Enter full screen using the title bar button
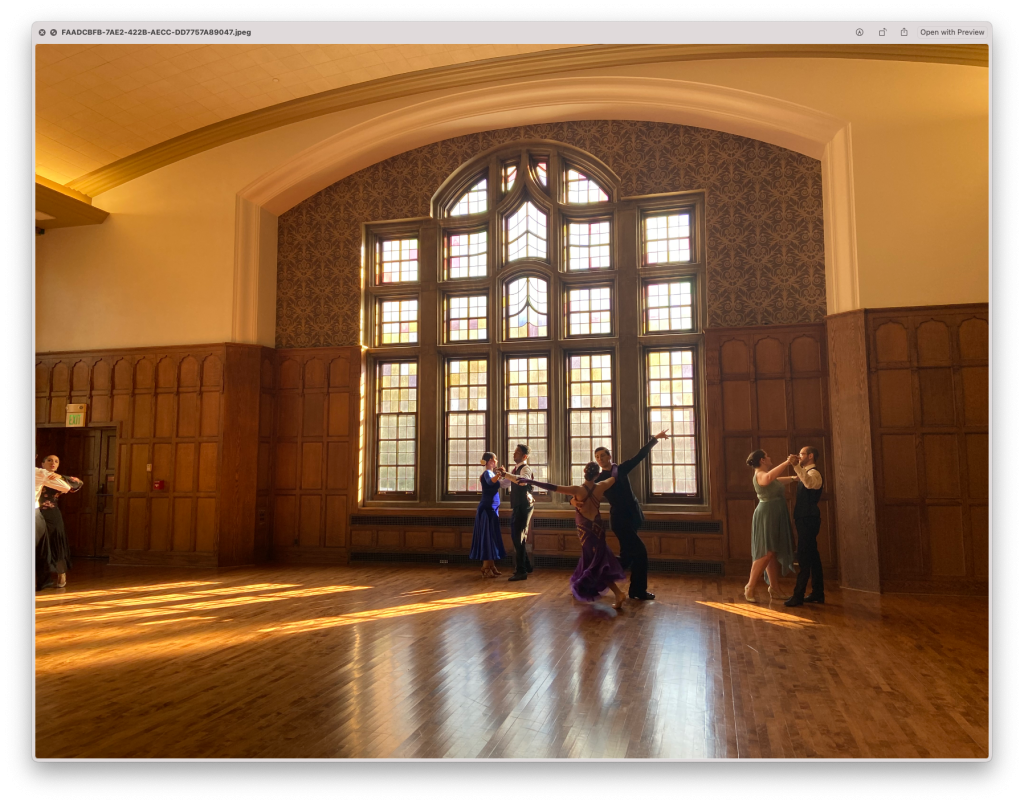Viewport: 1024px width, 804px height. [x=53, y=32]
